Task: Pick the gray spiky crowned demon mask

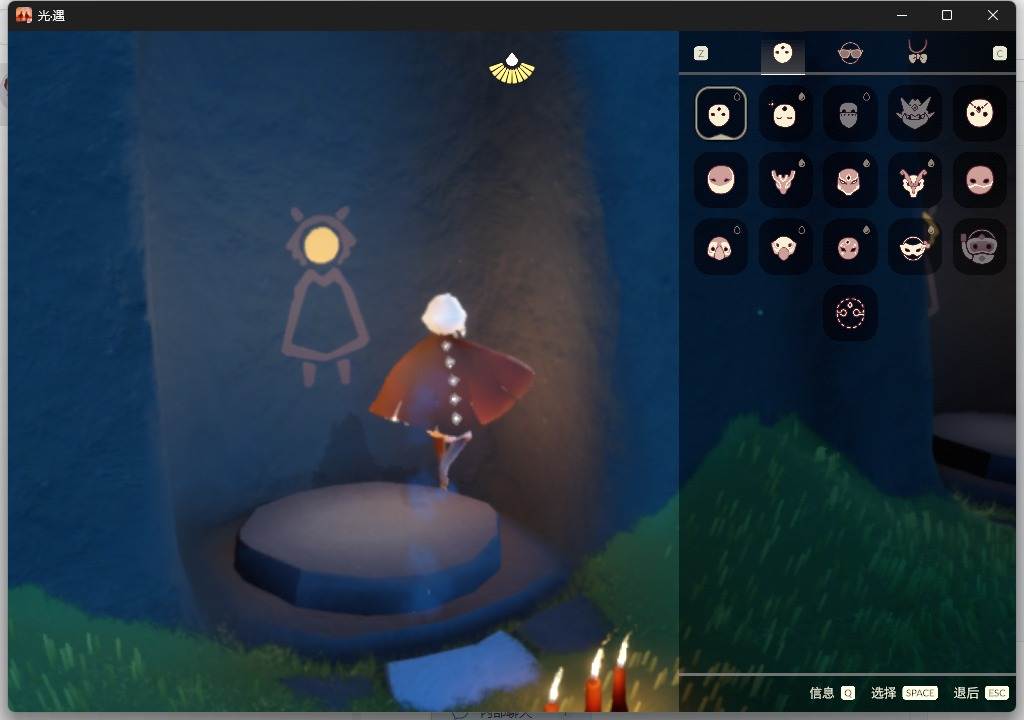Action: click(x=914, y=114)
